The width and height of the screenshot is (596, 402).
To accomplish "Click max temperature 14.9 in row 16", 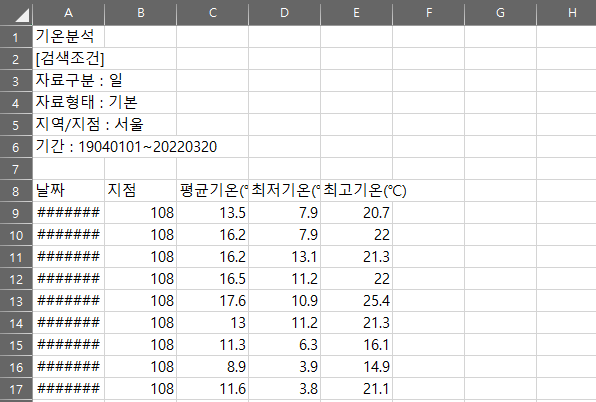I will click(x=356, y=367).
